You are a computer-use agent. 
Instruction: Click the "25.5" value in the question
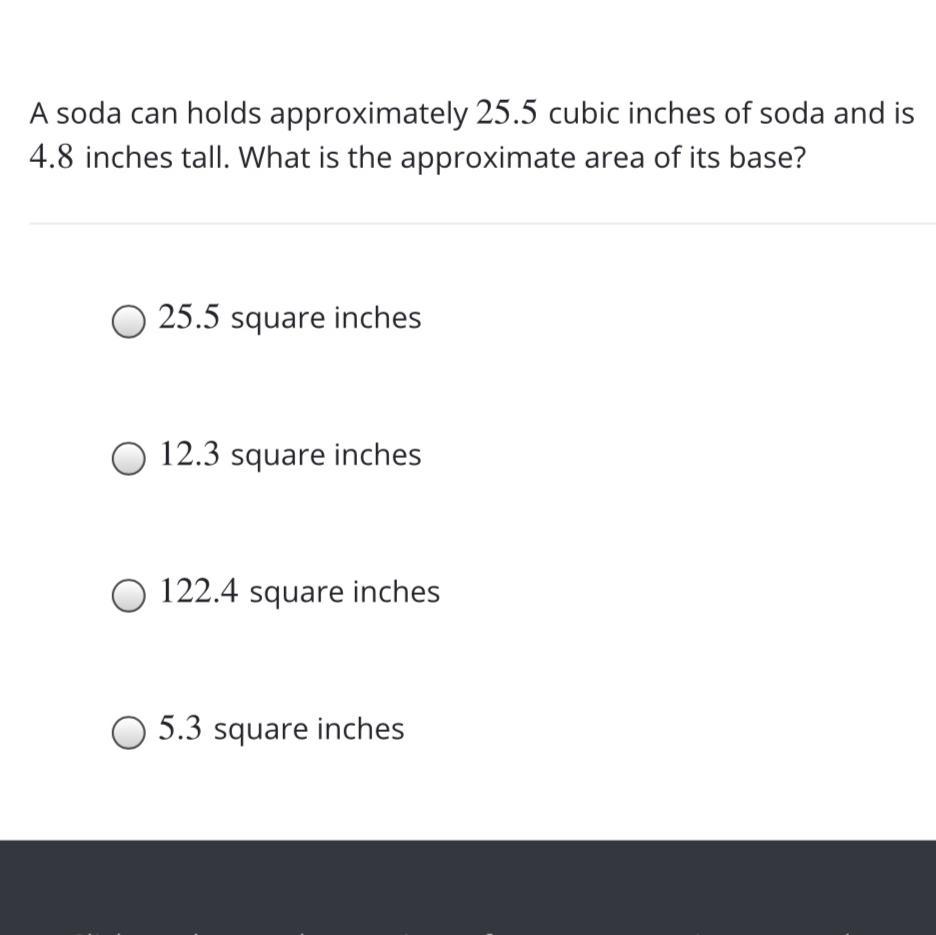507,114
